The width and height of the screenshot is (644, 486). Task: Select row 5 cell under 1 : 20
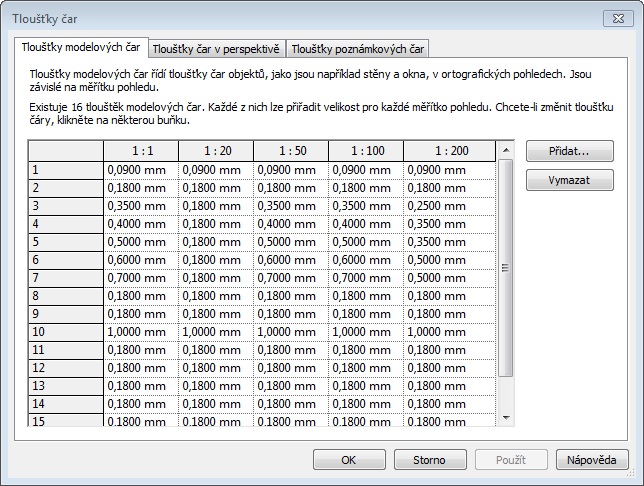click(x=216, y=242)
